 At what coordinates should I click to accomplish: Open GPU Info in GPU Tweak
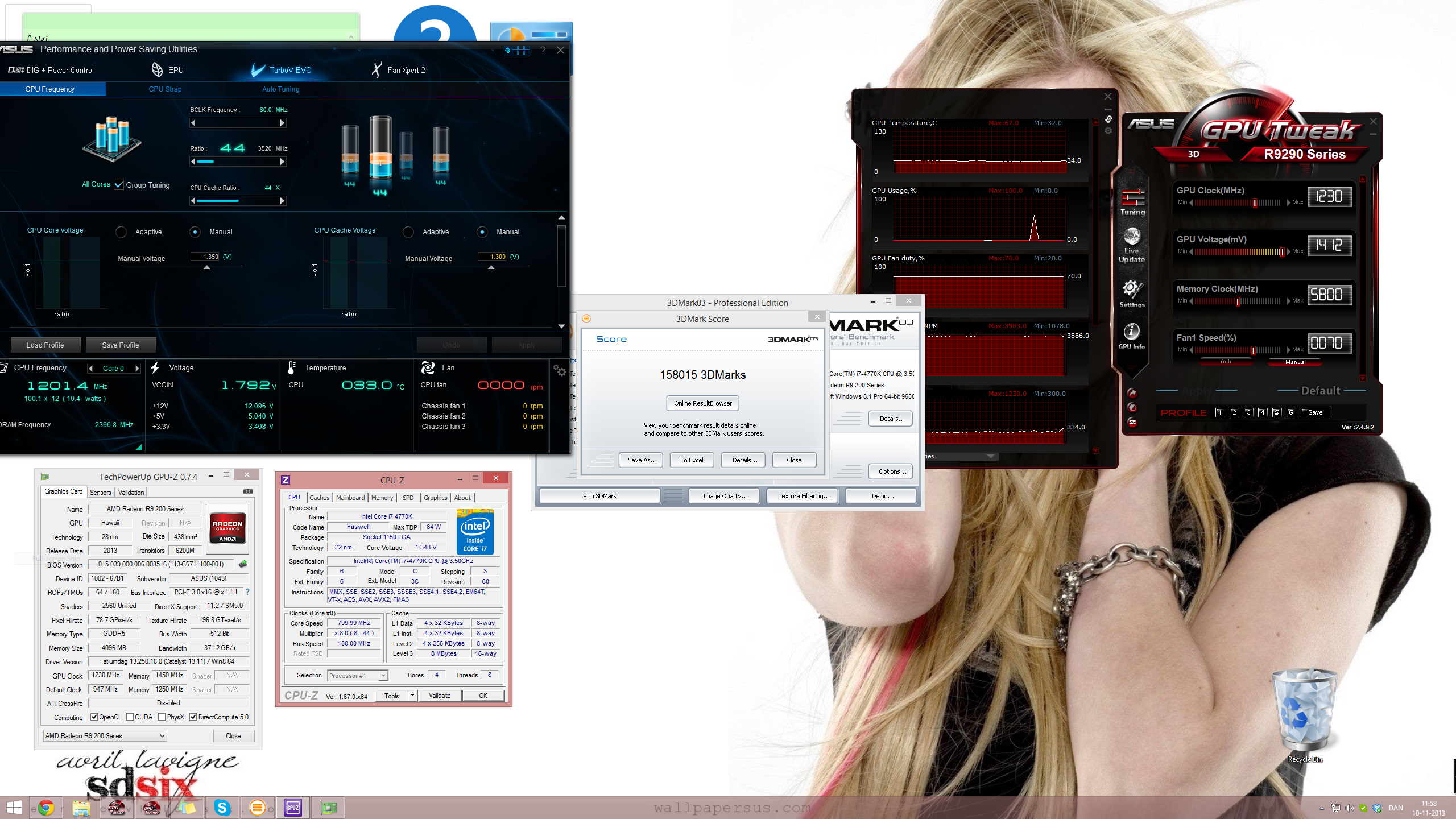click(1132, 336)
